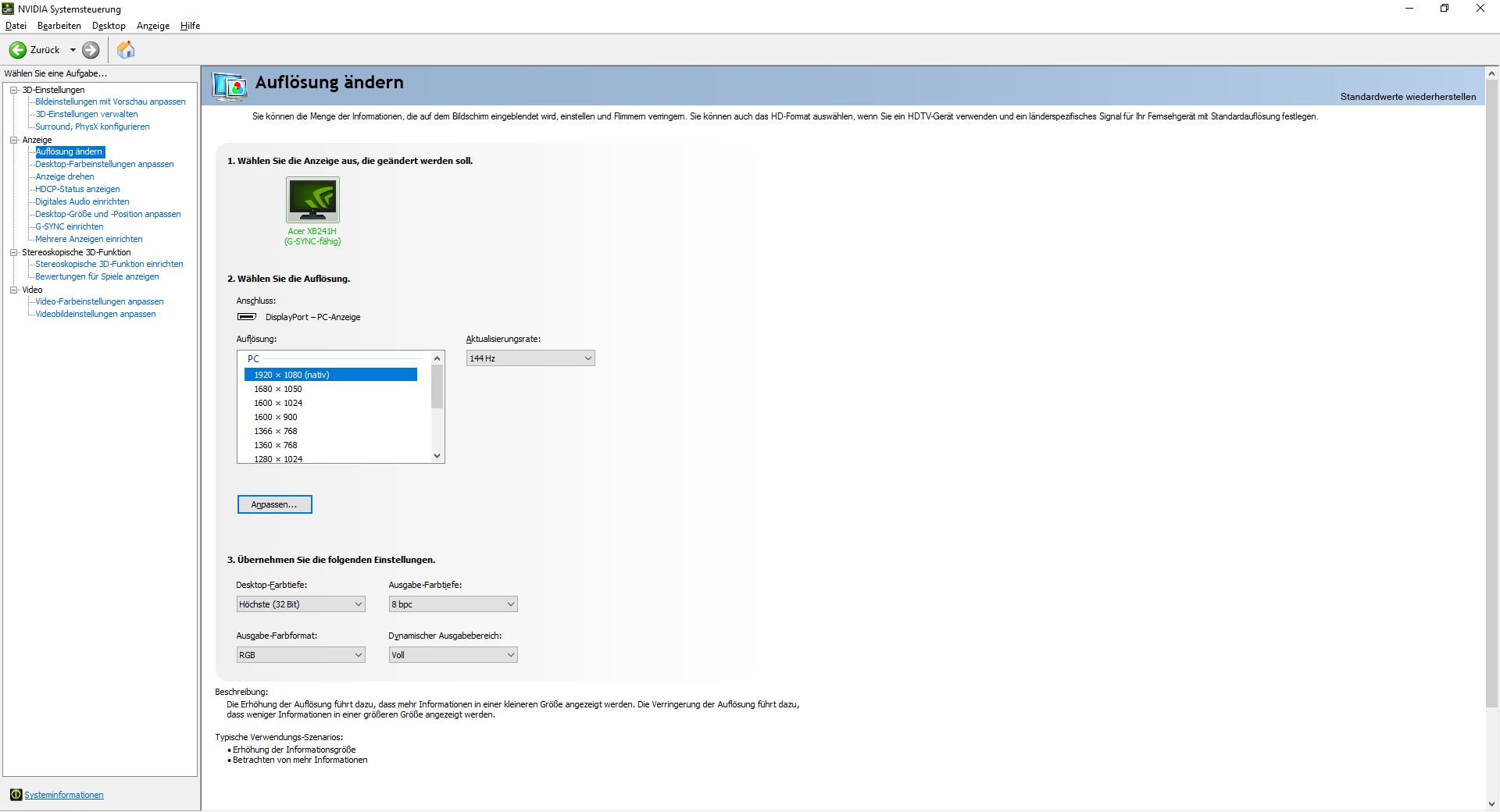Collapse the Video tree node
The height and width of the screenshot is (812, 1500).
[x=13, y=290]
